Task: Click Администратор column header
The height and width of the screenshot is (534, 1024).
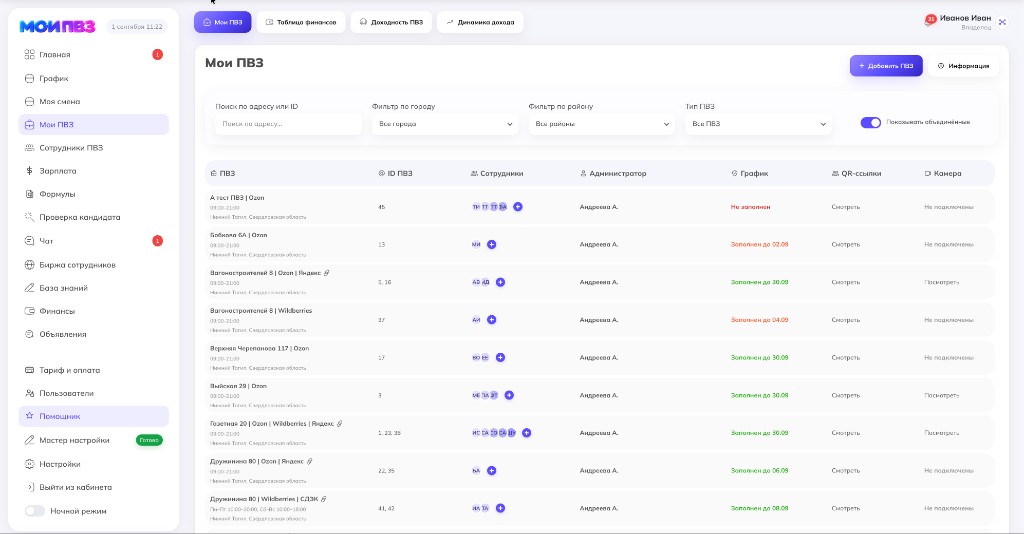Action: 613,174
